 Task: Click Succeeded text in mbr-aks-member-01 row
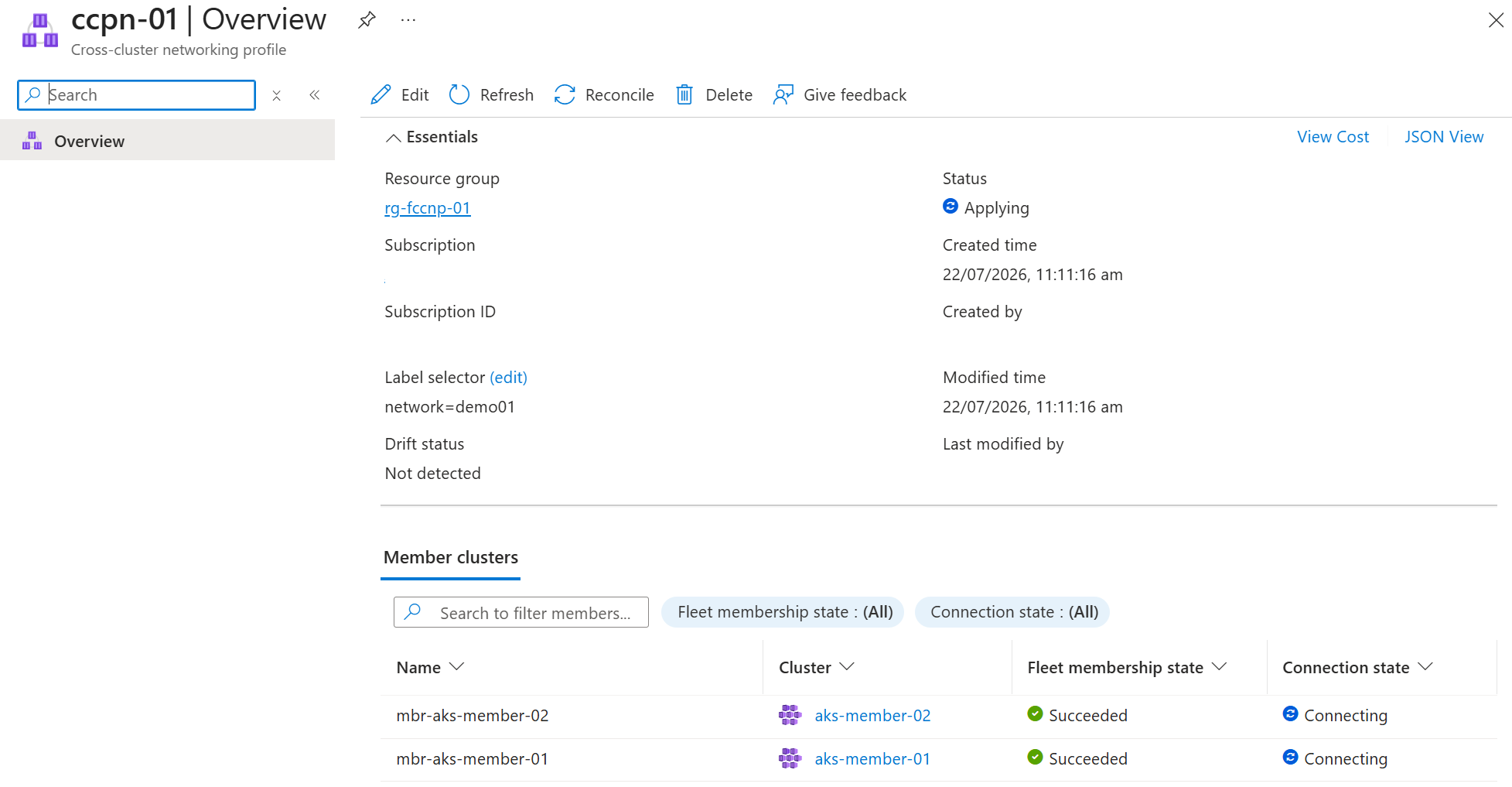pos(1088,759)
